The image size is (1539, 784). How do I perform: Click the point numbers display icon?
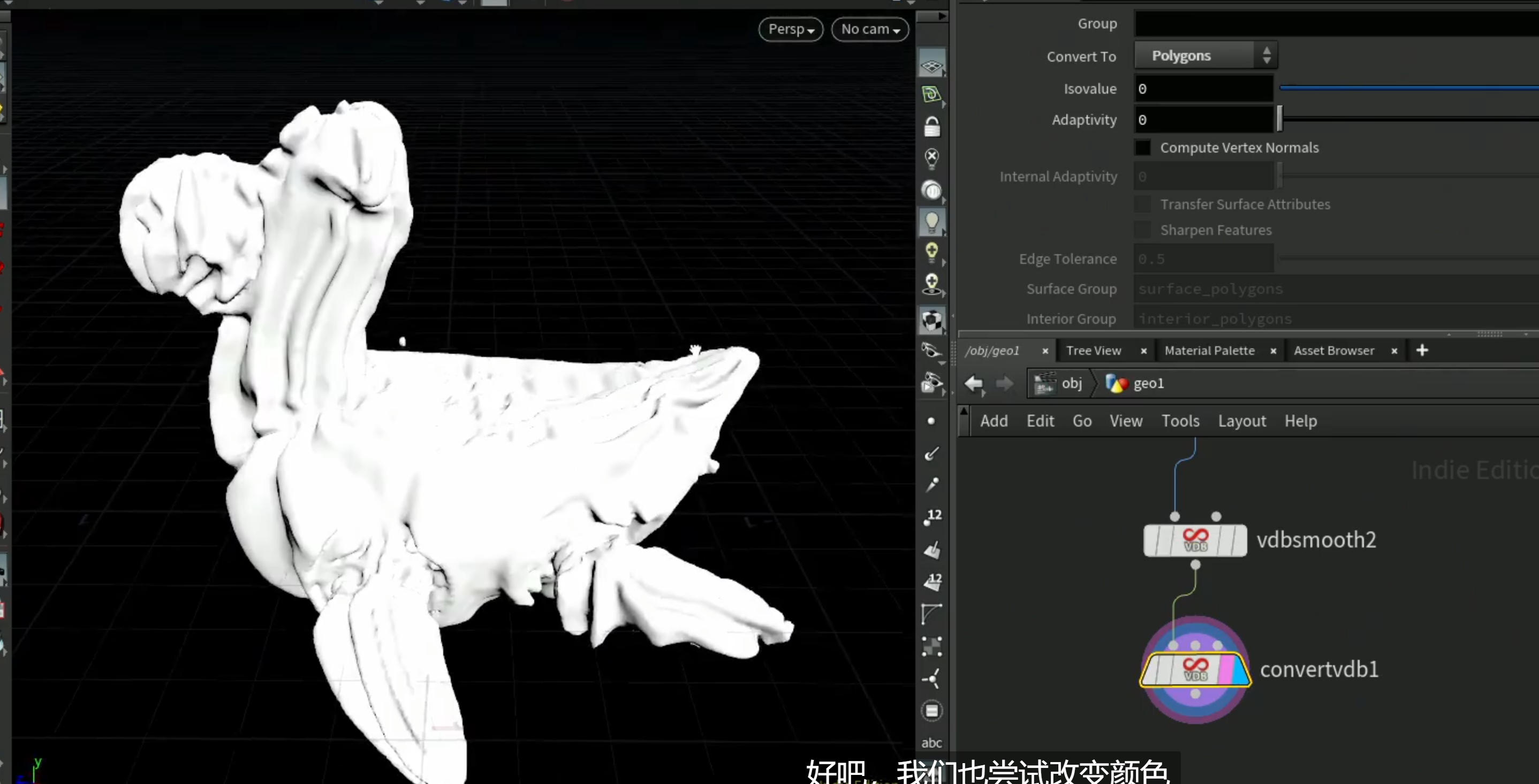pos(931,516)
